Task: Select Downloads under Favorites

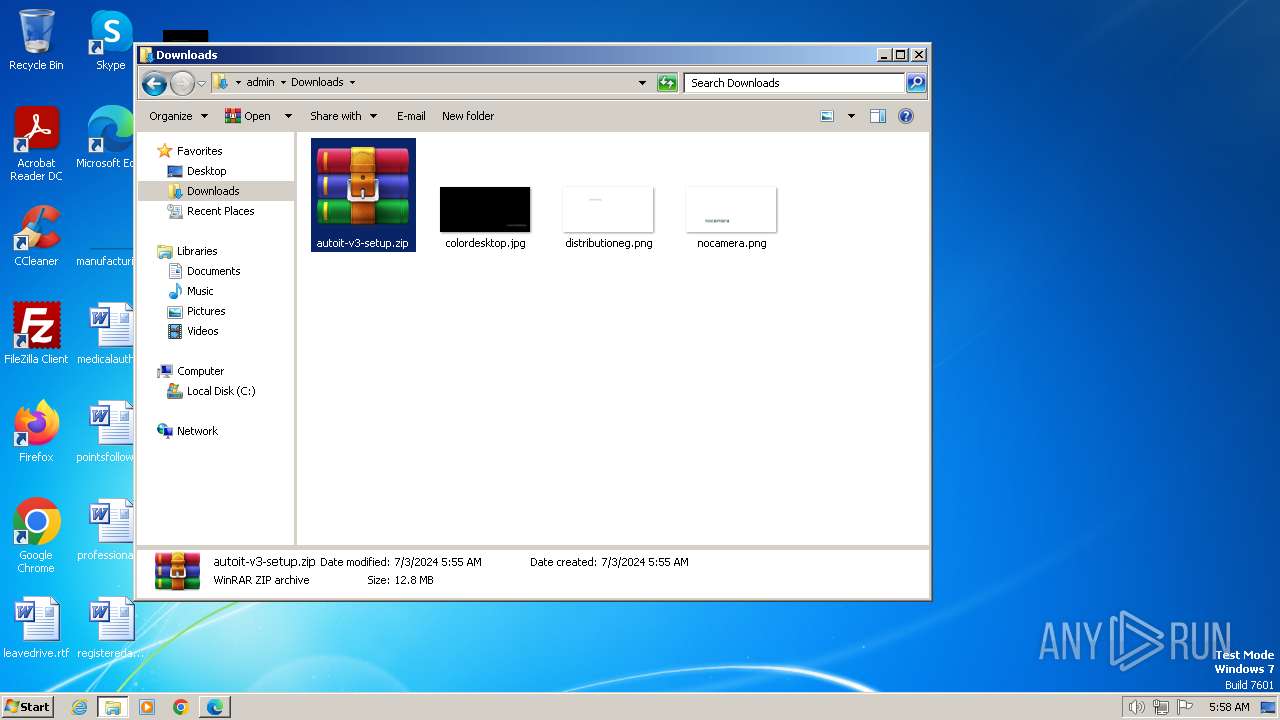Action: [213, 191]
